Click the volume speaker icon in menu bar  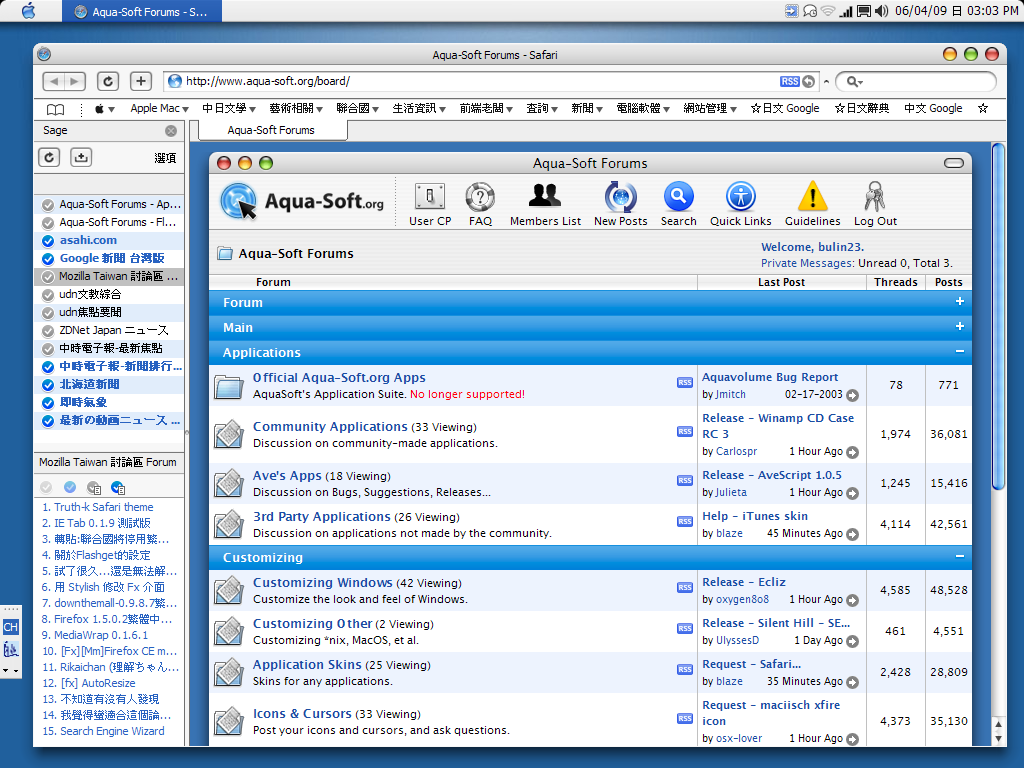881,11
